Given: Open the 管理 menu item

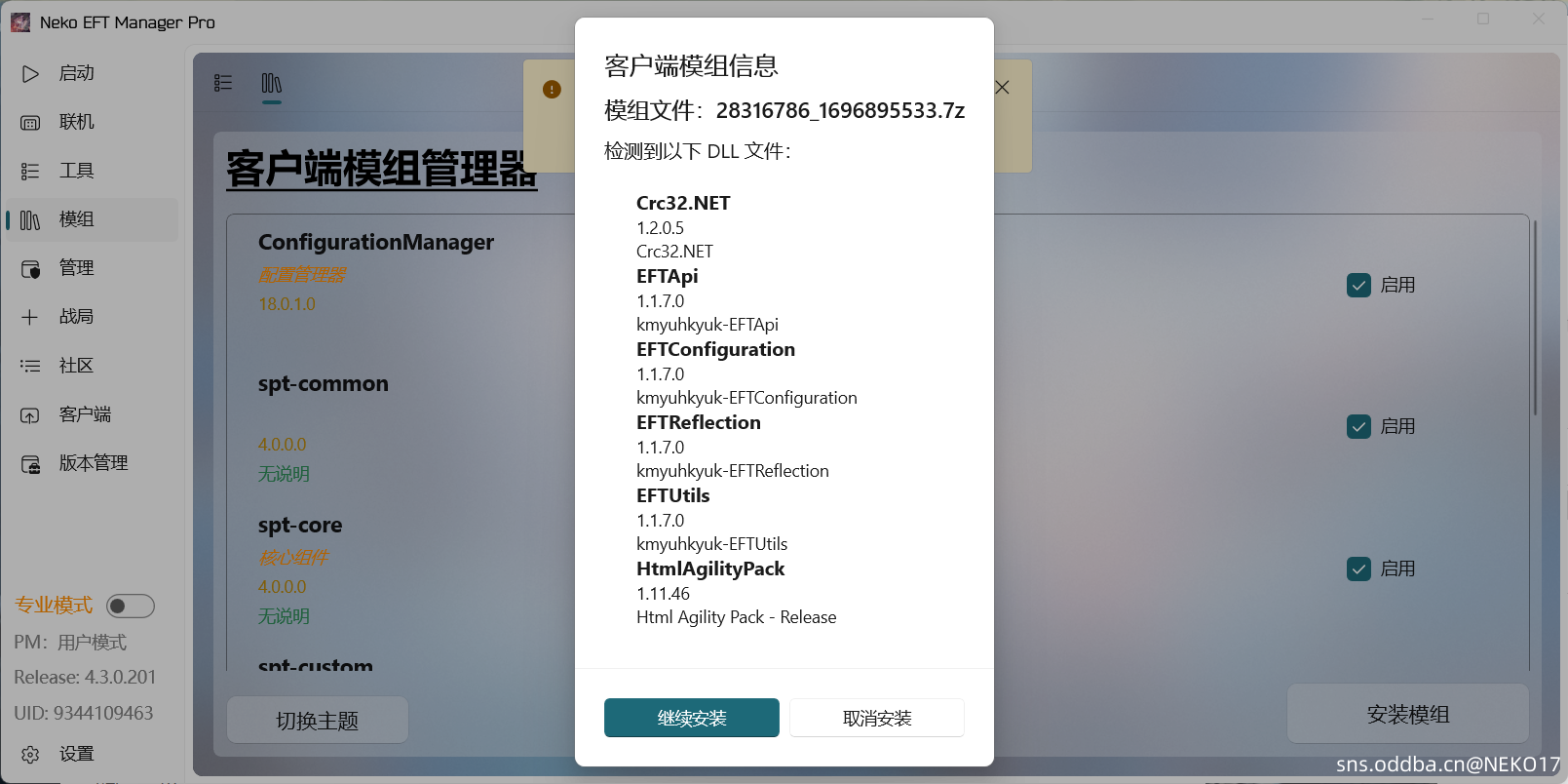Looking at the screenshot, I should (x=93, y=268).
